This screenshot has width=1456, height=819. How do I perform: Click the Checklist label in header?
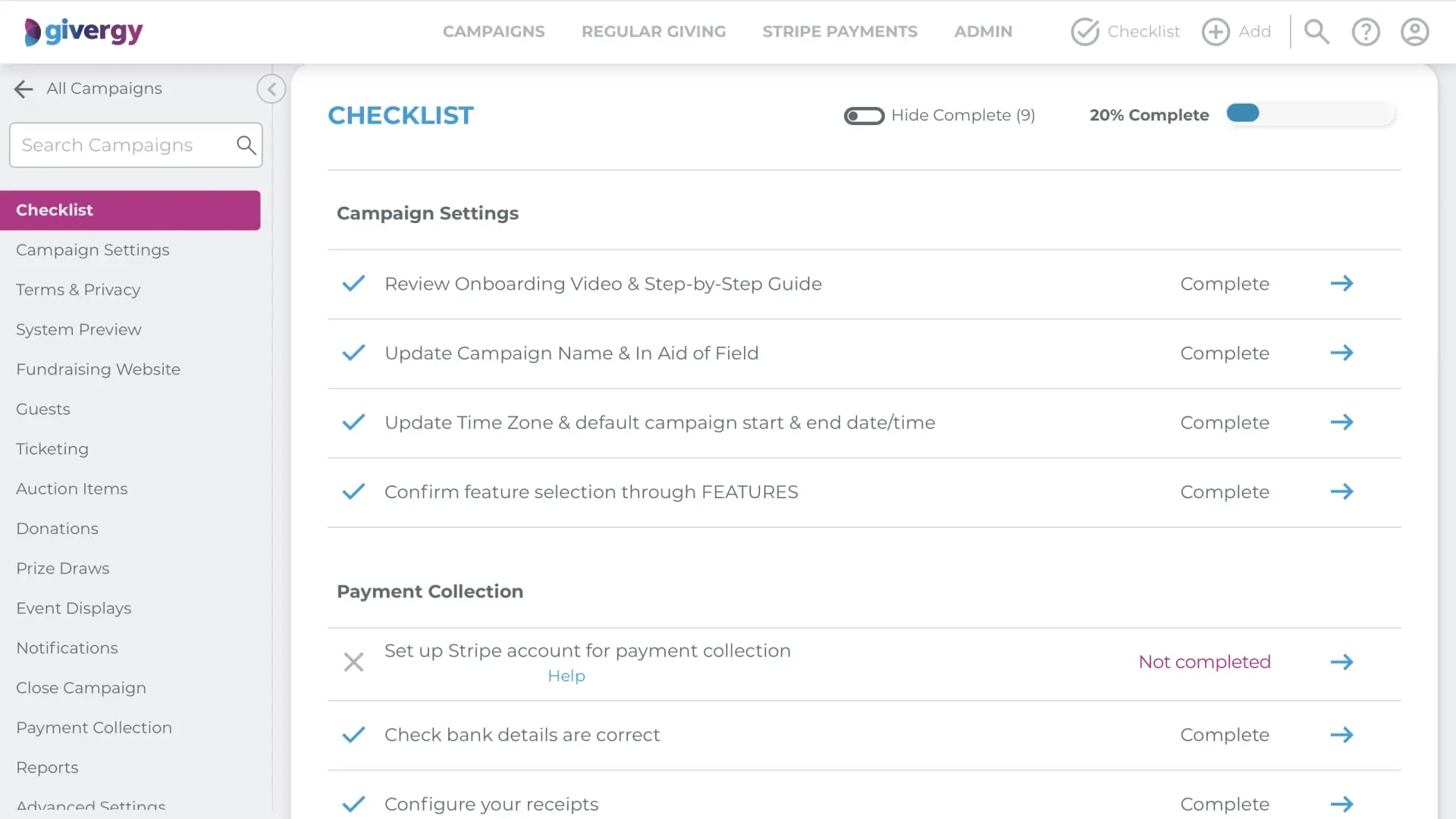click(x=1144, y=32)
